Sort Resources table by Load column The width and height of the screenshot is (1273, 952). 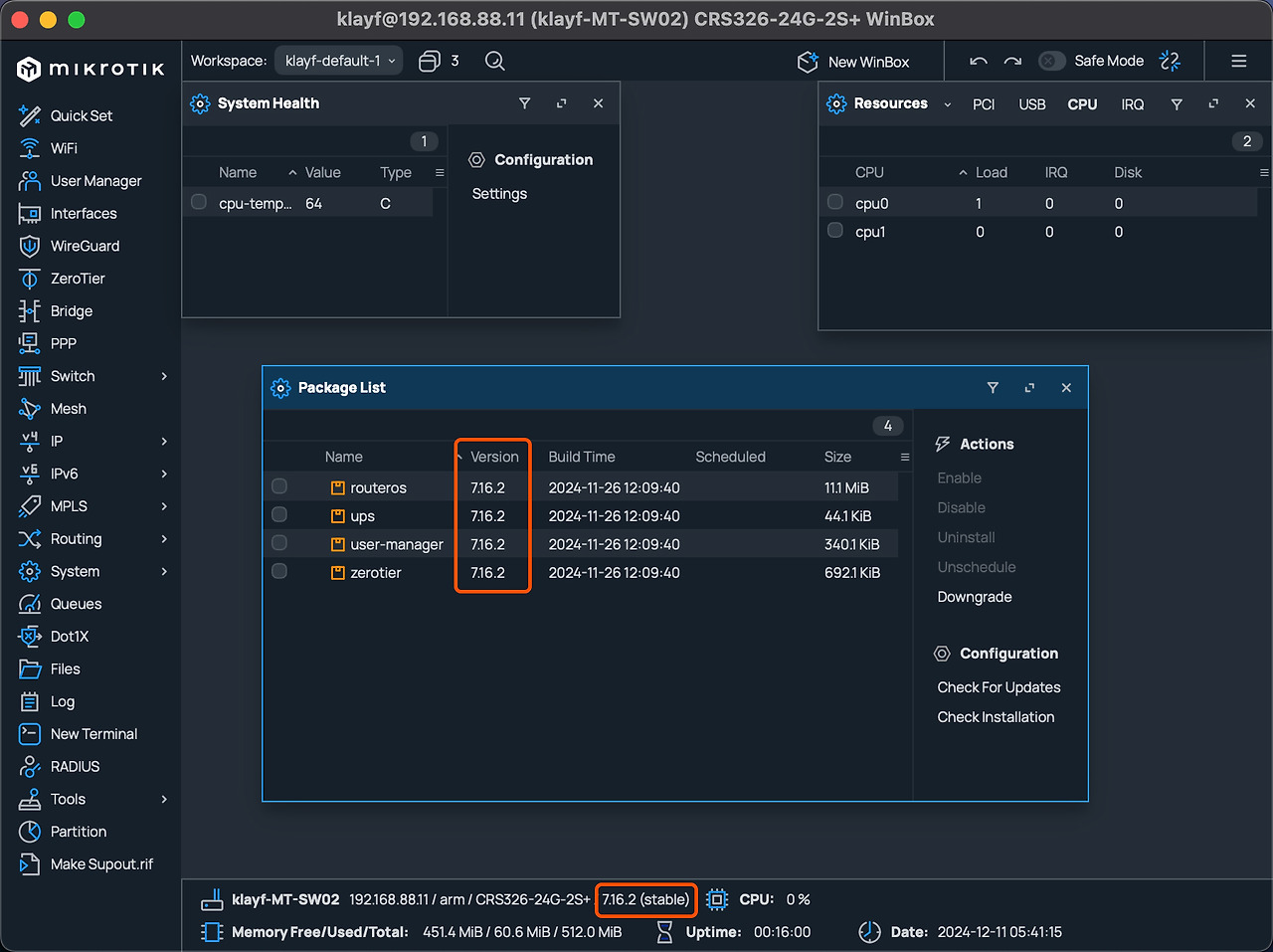(992, 172)
